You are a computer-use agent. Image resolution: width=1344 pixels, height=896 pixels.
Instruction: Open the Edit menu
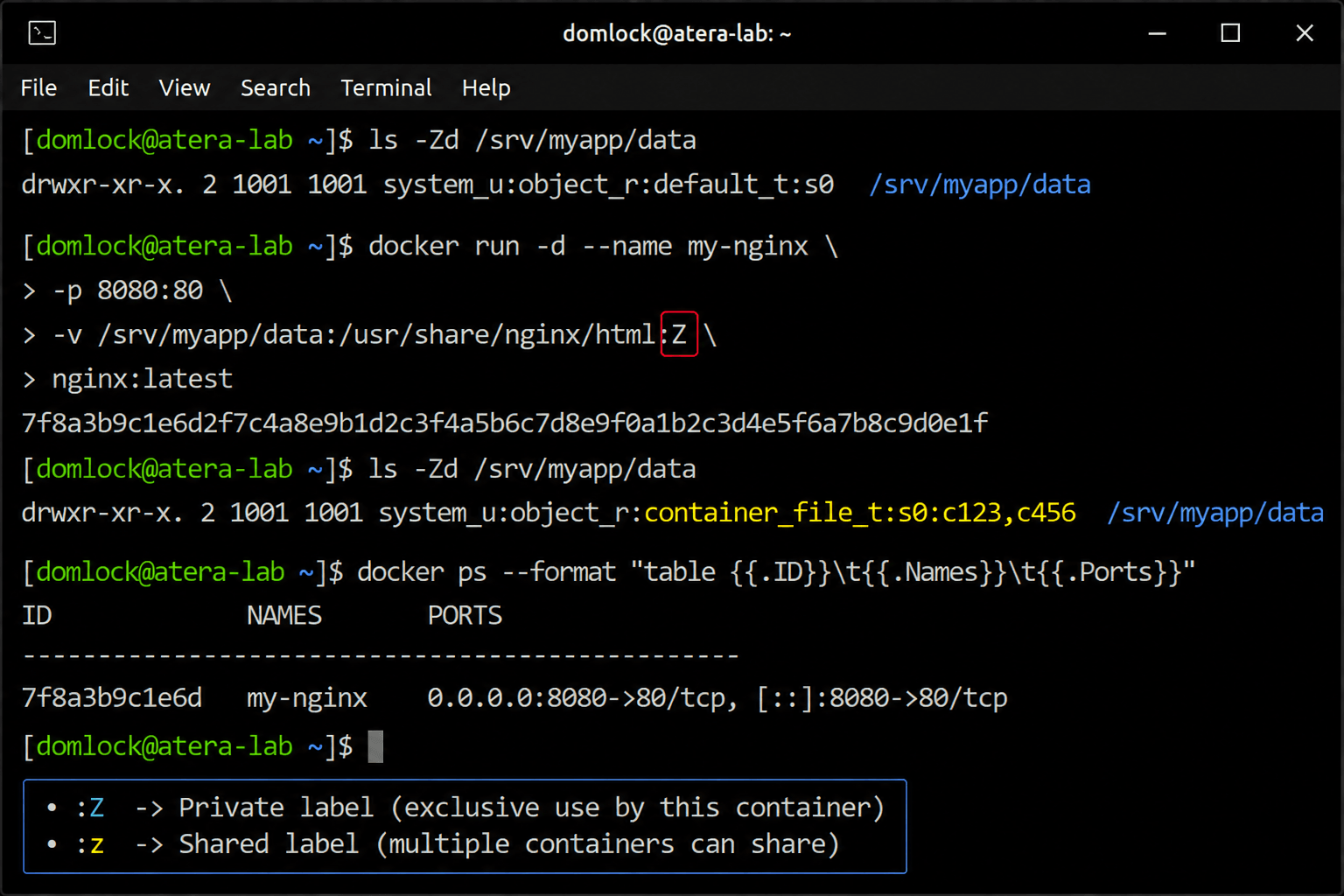(x=108, y=87)
